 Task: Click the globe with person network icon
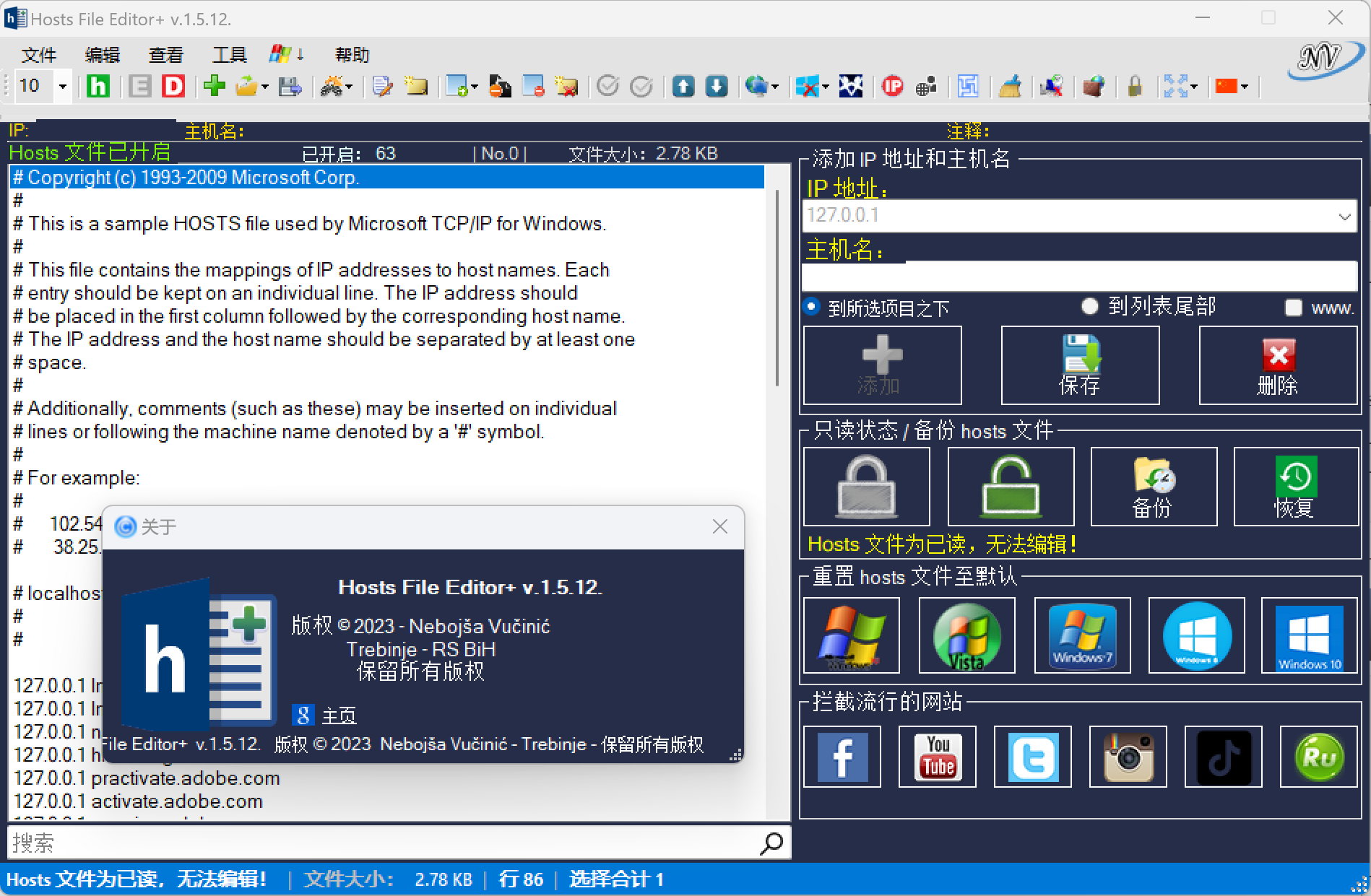(x=926, y=87)
